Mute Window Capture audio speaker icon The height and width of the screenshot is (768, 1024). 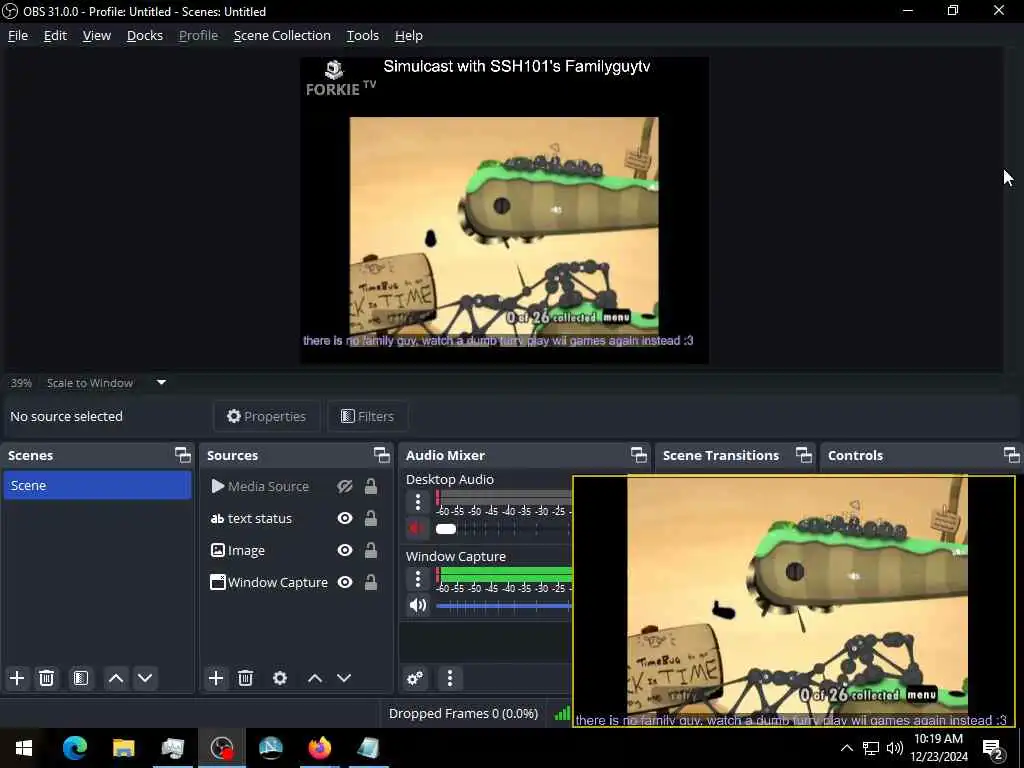pyautogui.click(x=417, y=605)
